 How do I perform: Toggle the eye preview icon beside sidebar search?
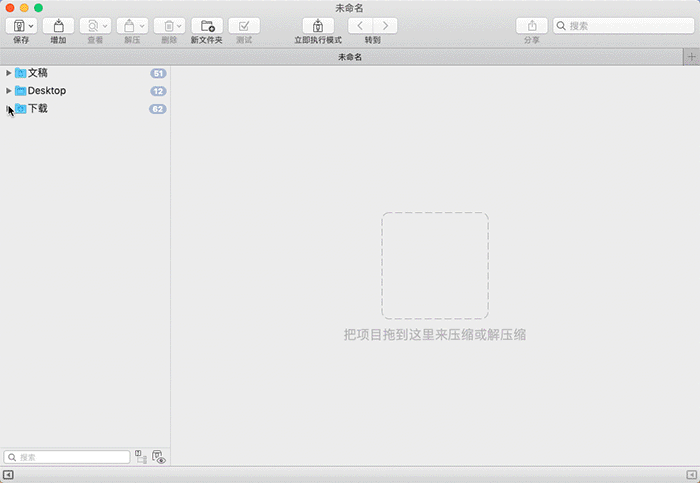[x=159, y=457]
